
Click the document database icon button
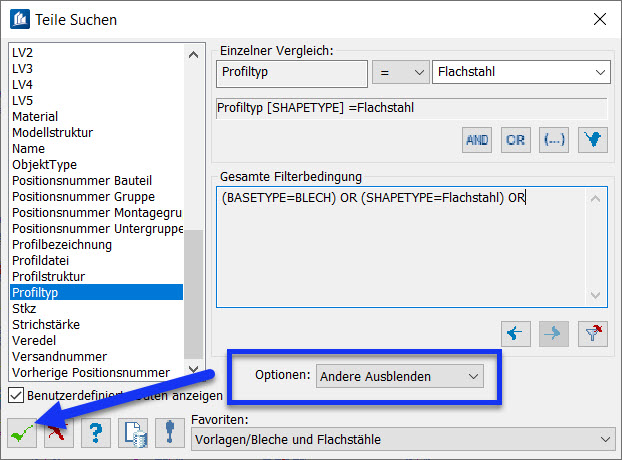point(133,433)
